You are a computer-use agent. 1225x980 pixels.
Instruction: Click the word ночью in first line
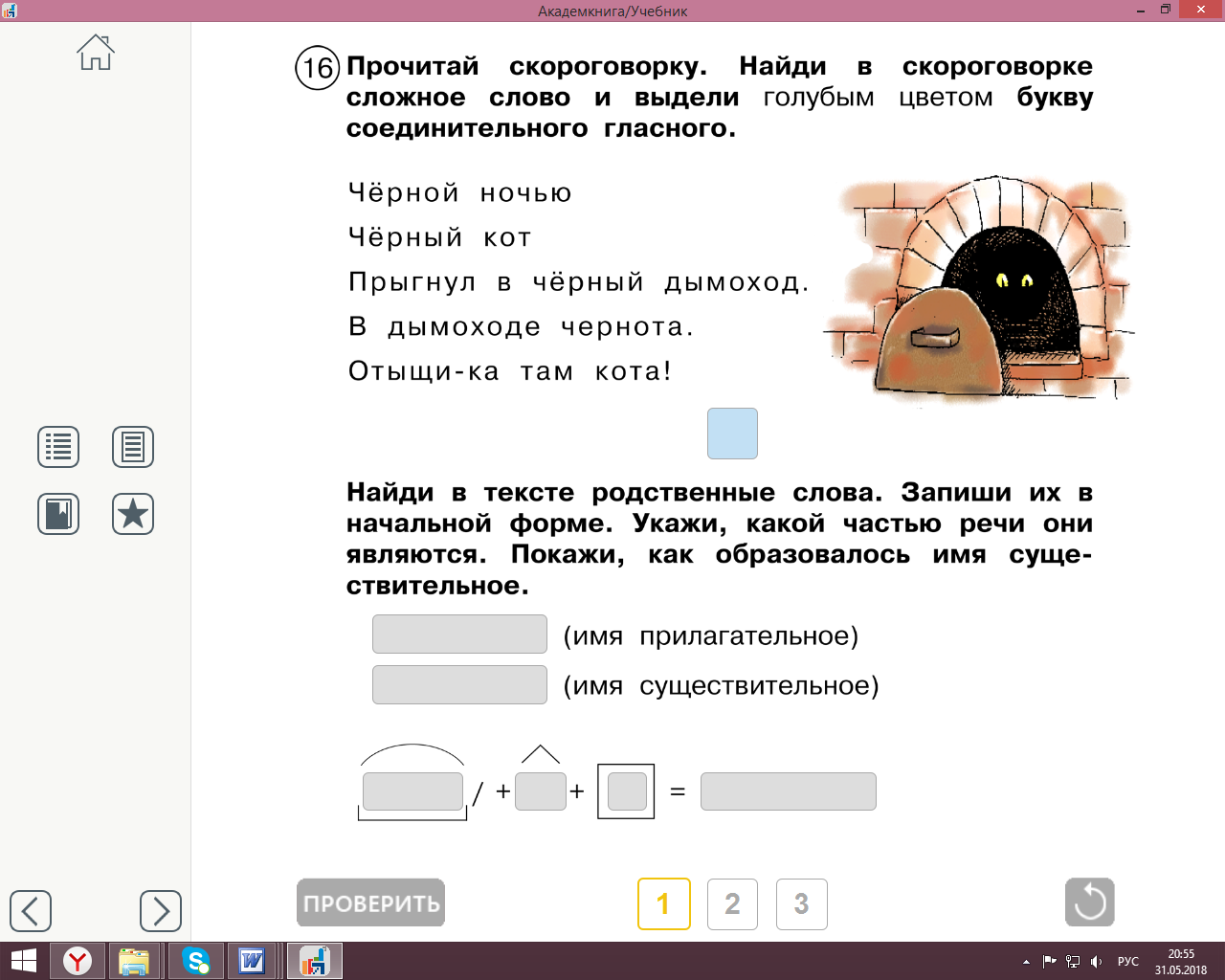pos(526,193)
